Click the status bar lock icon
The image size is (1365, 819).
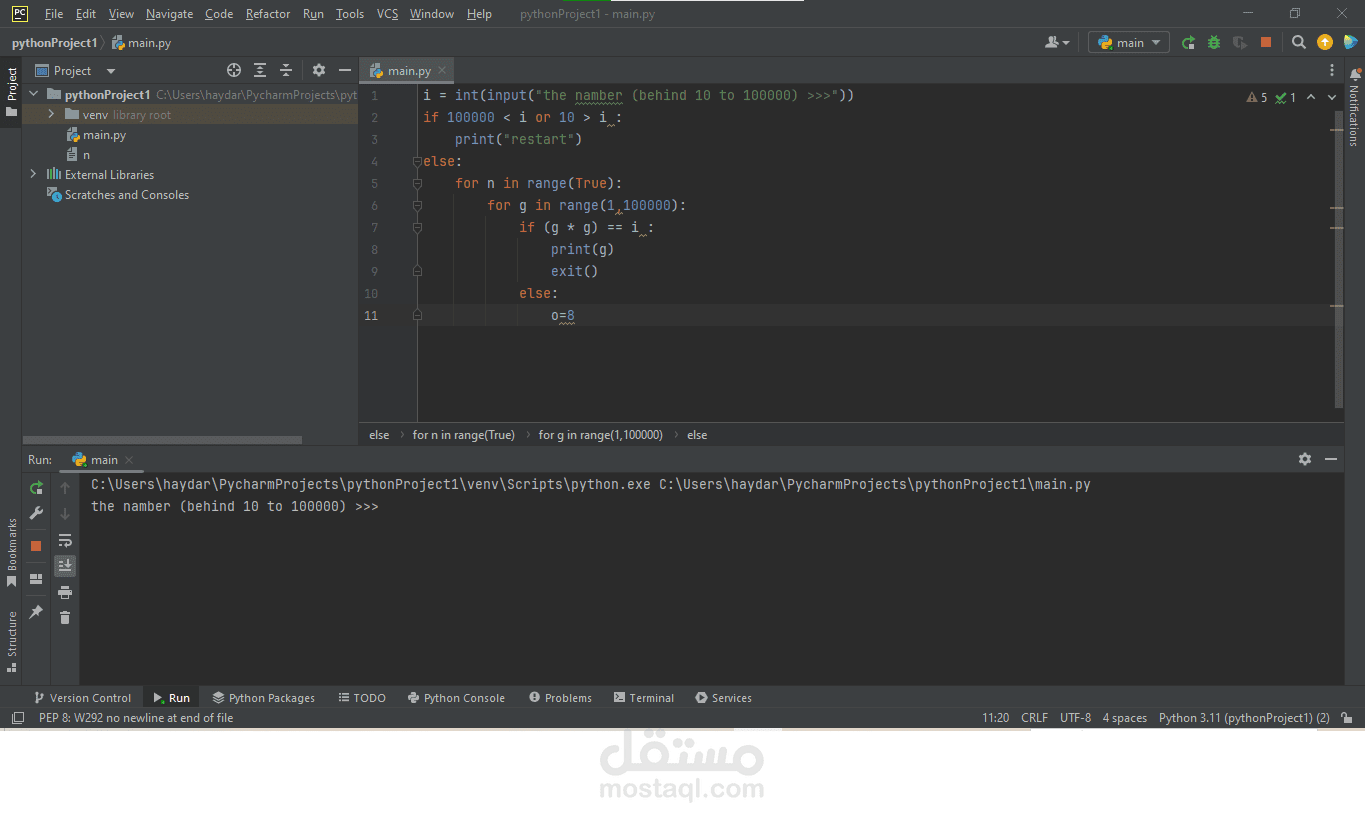coord(1348,718)
